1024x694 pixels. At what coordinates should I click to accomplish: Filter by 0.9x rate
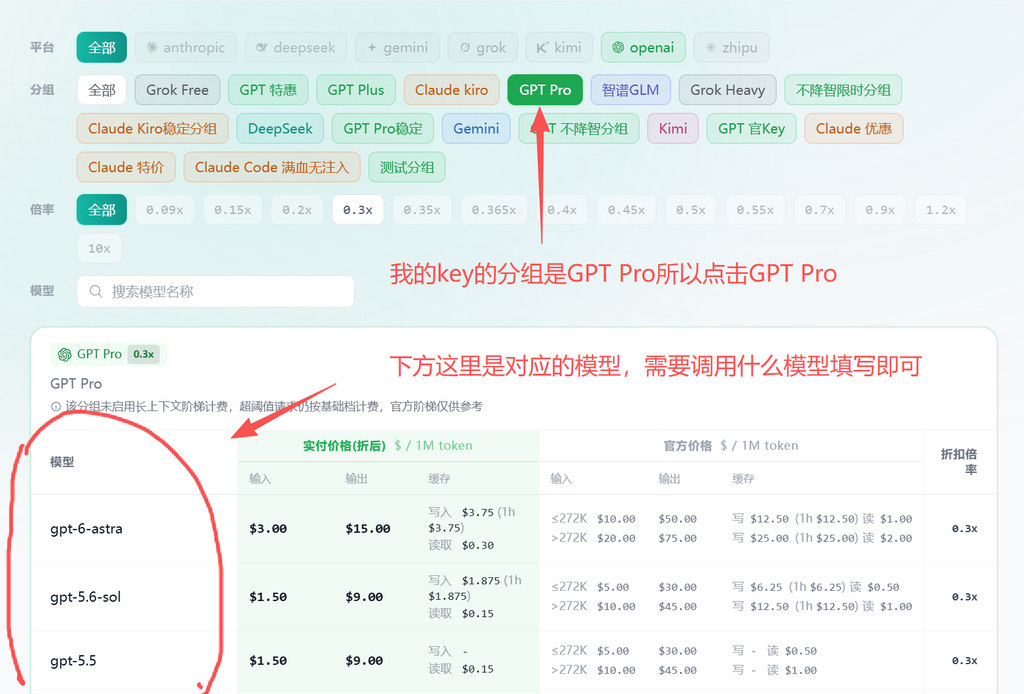[x=880, y=210]
